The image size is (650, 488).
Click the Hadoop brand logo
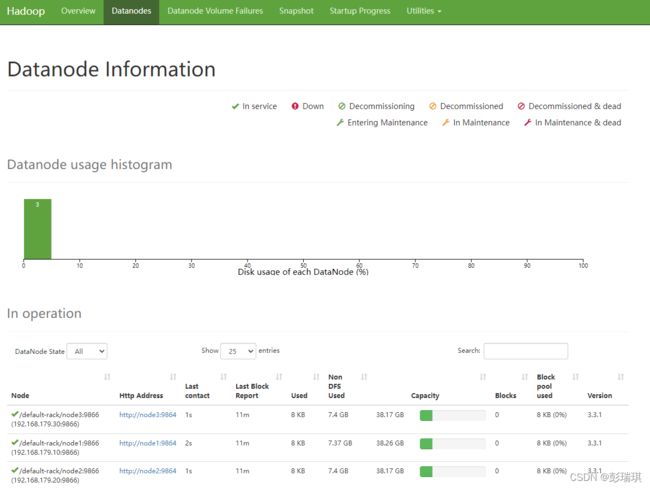(26, 11)
